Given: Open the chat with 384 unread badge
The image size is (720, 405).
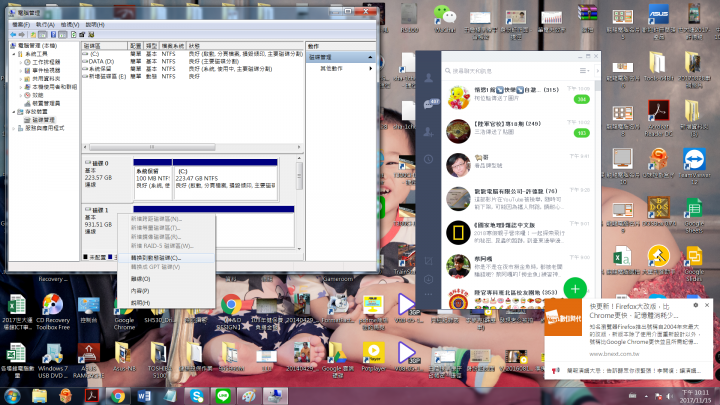Looking at the screenshot, I should 518,97.
